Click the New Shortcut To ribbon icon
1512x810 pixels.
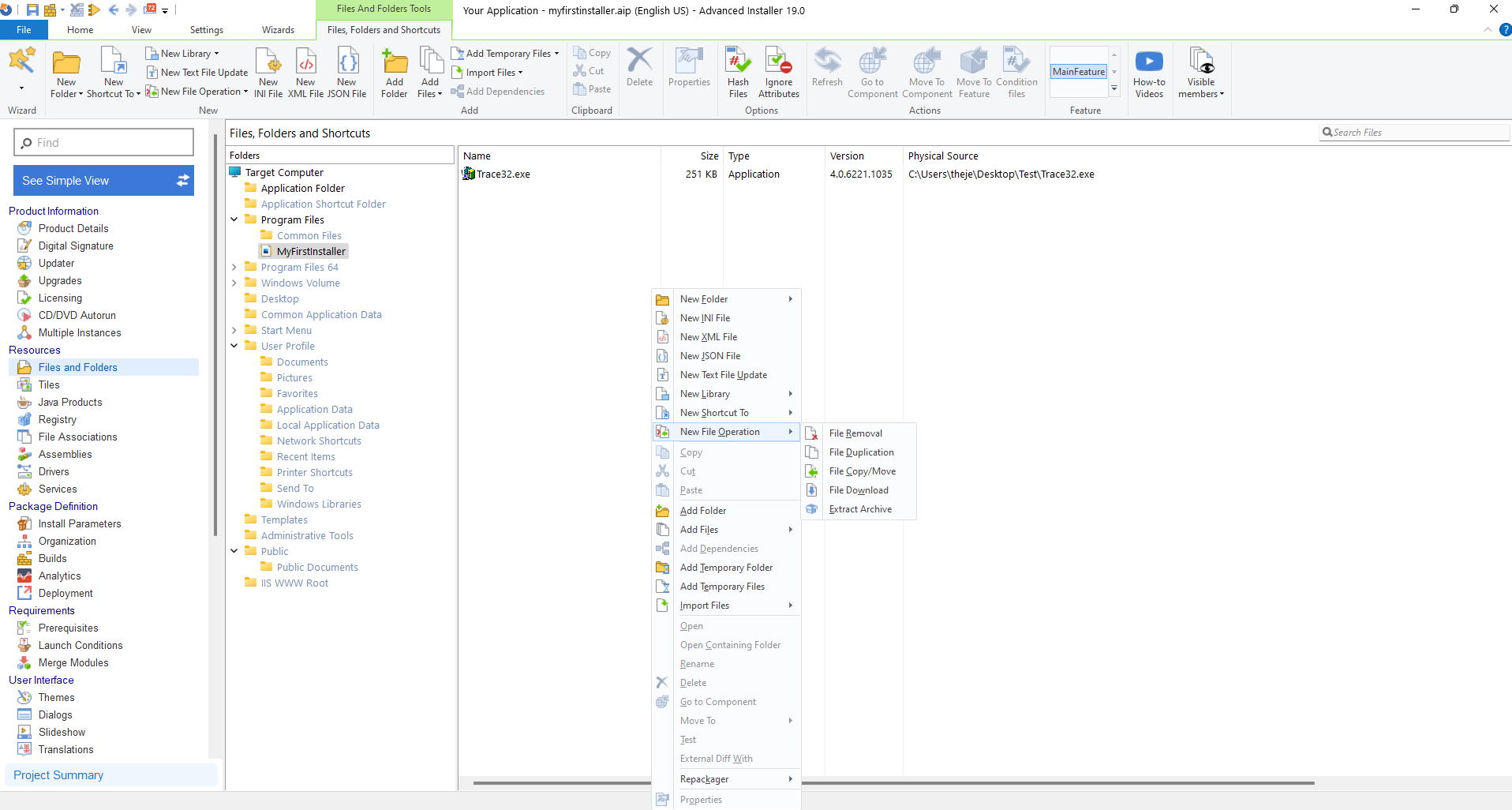tap(114, 72)
